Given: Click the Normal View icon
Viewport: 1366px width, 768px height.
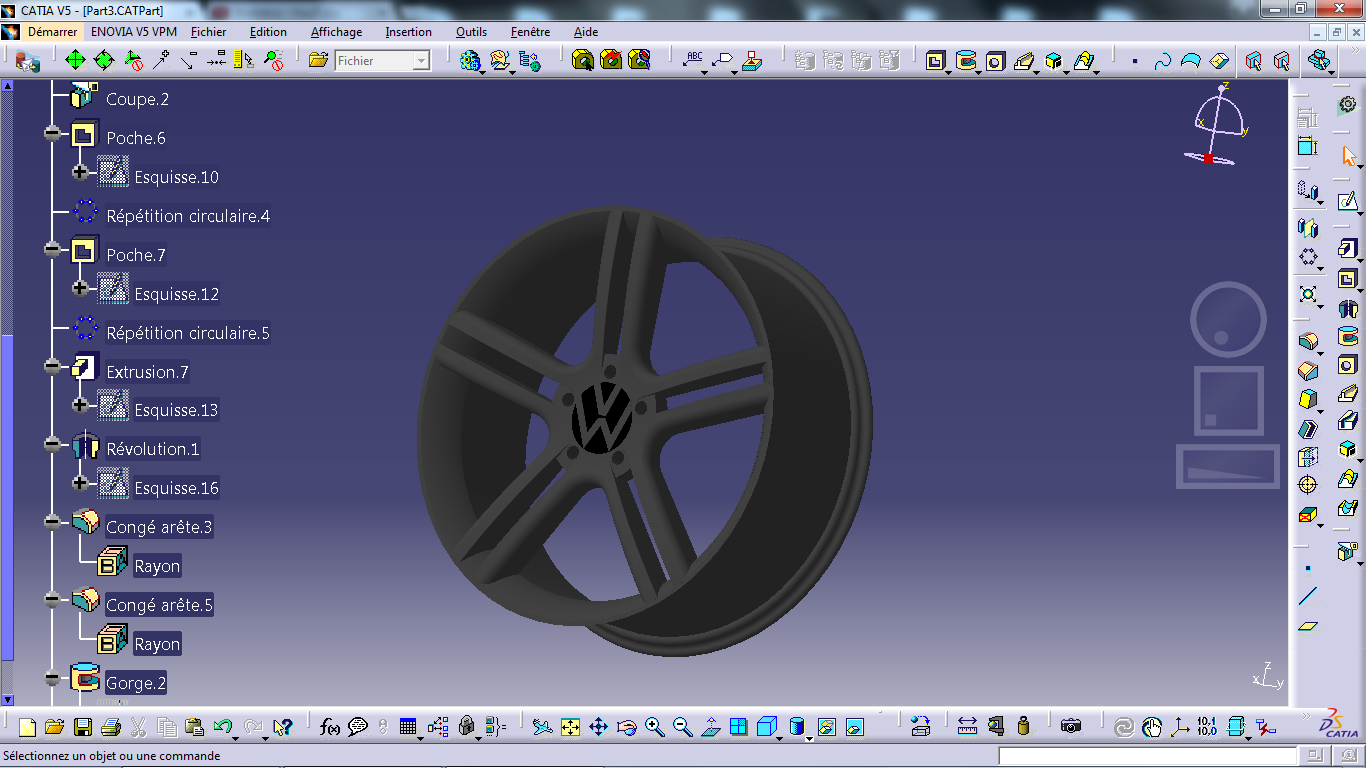Looking at the screenshot, I should point(710,727).
